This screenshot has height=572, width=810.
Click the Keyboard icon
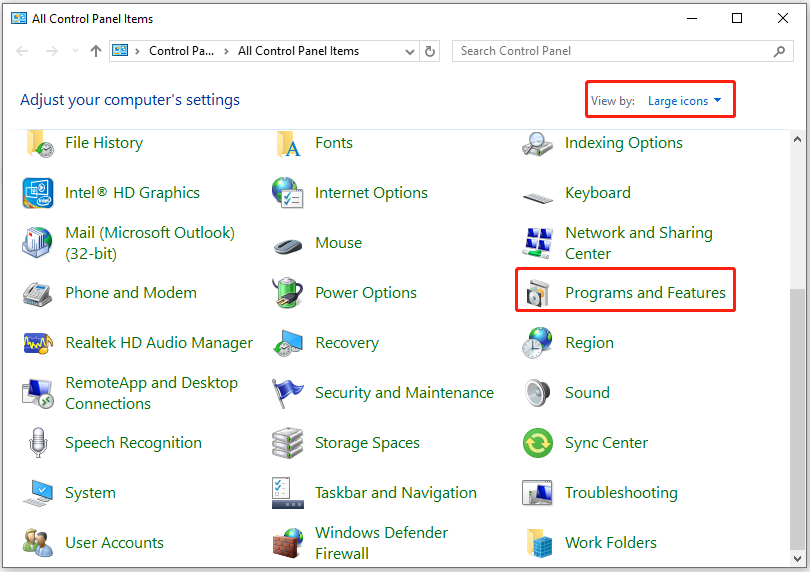(x=537, y=197)
